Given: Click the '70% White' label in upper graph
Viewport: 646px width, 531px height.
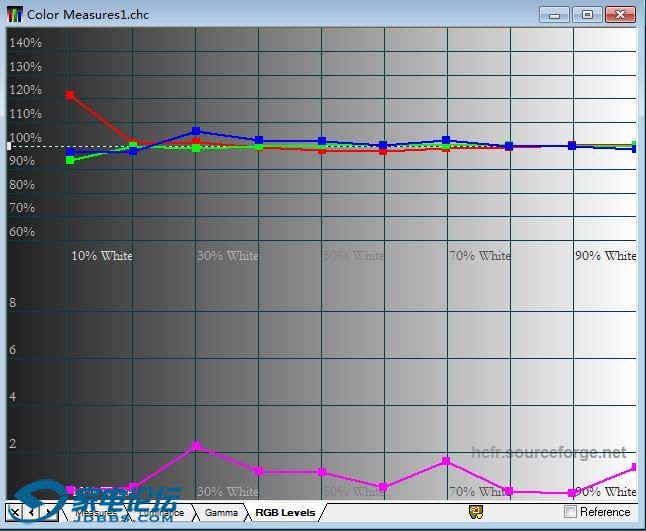Looking at the screenshot, I should (x=479, y=256).
